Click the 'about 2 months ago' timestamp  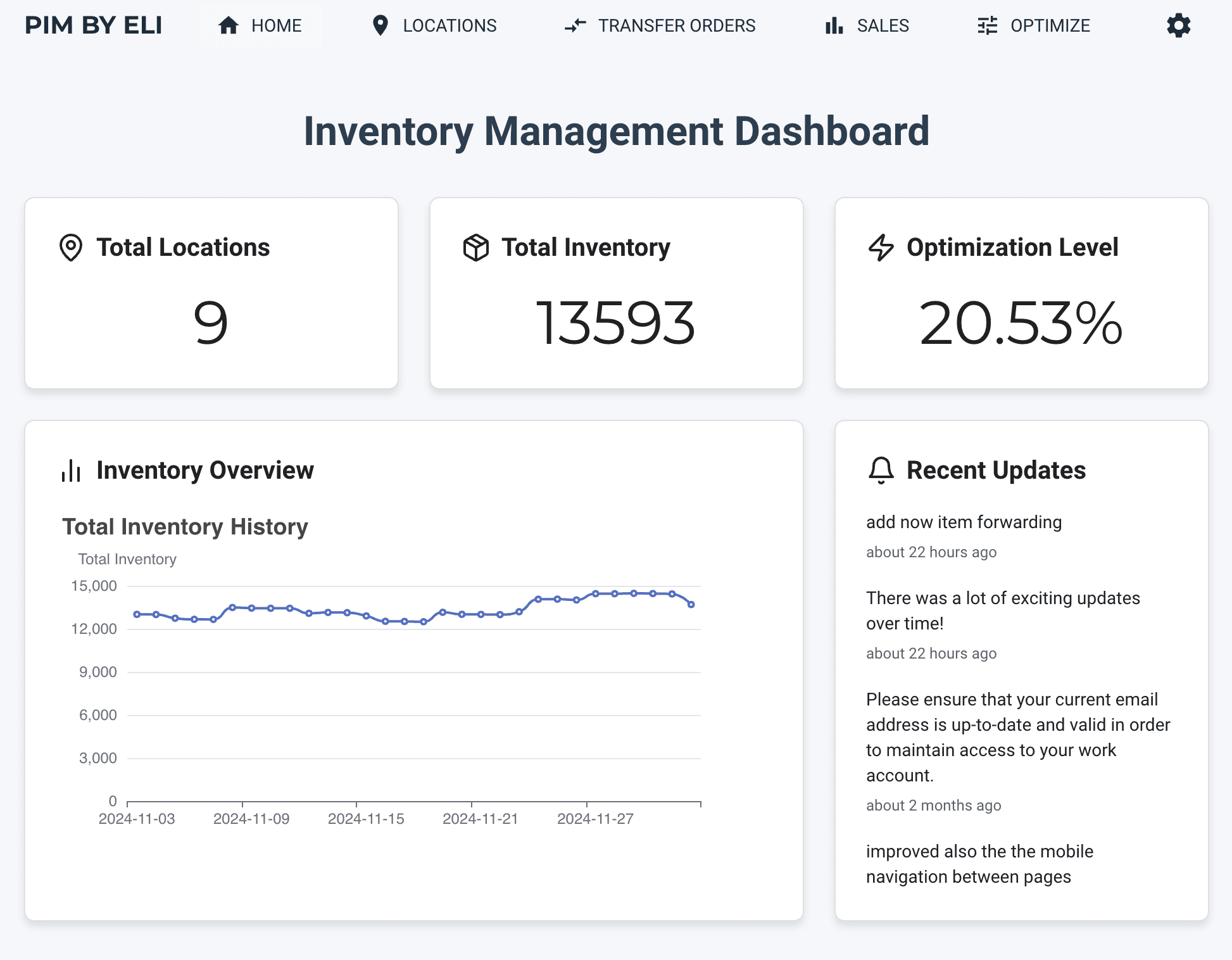point(934,805)
